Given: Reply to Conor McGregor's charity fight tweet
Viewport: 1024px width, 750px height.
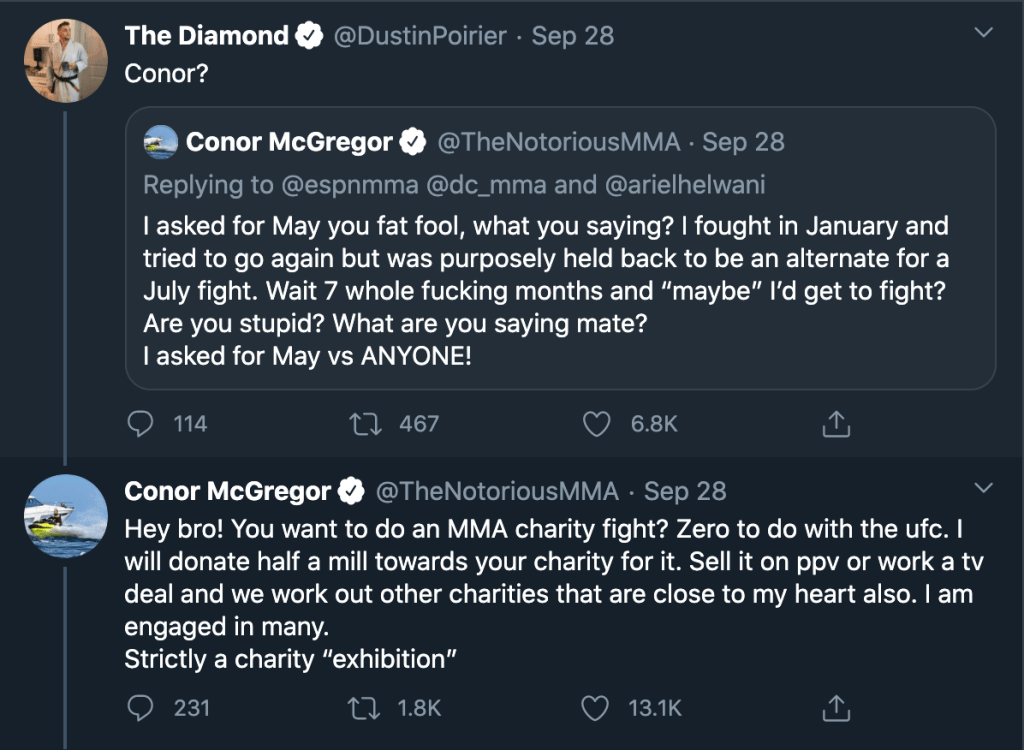Looking at the screenshot, I should click(x=139, y=708).
